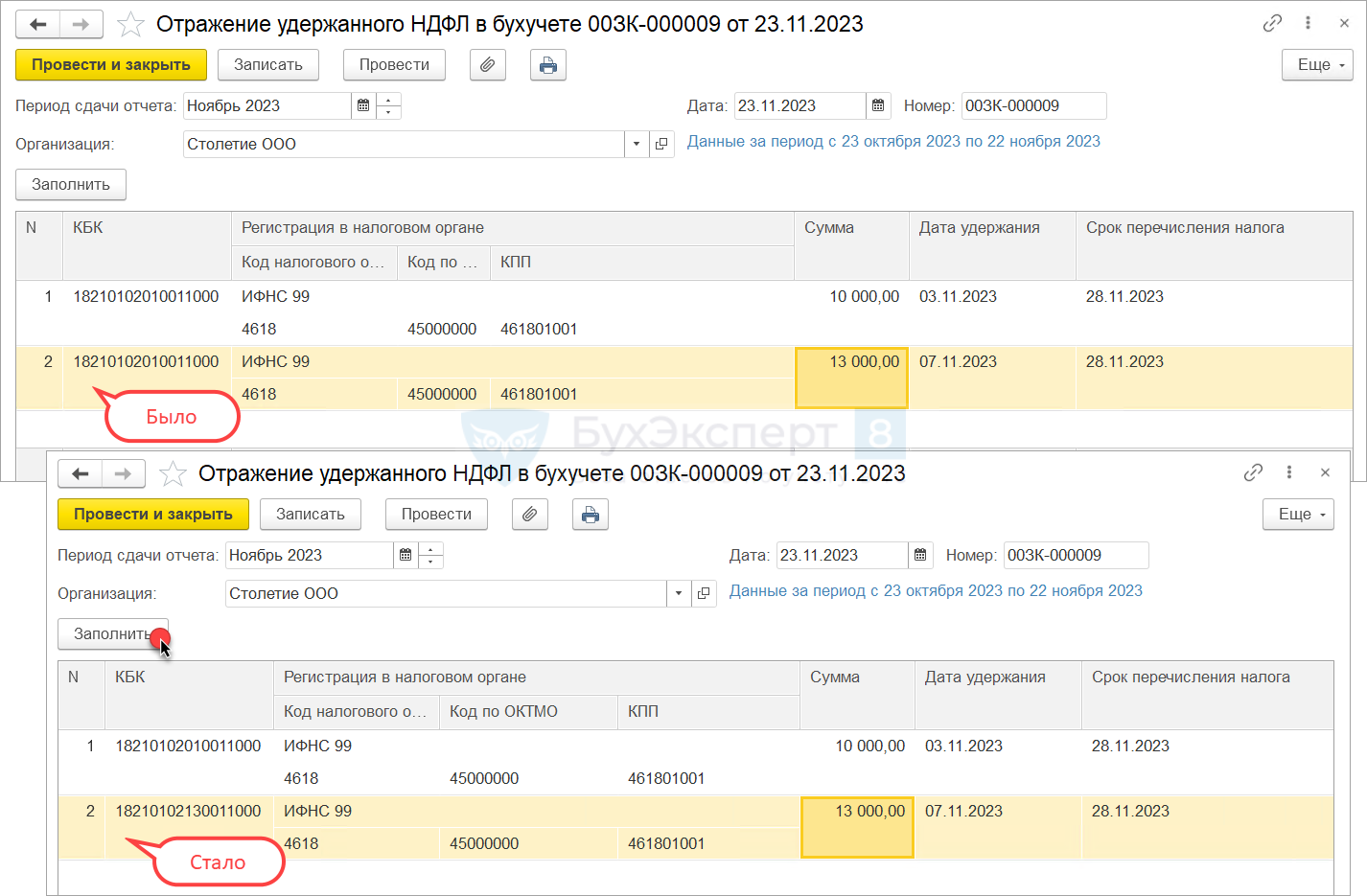This screenshot has width=1367, height=896.
Task: Go forward using arrow in lower window
Action: click(x=124, y=473)
